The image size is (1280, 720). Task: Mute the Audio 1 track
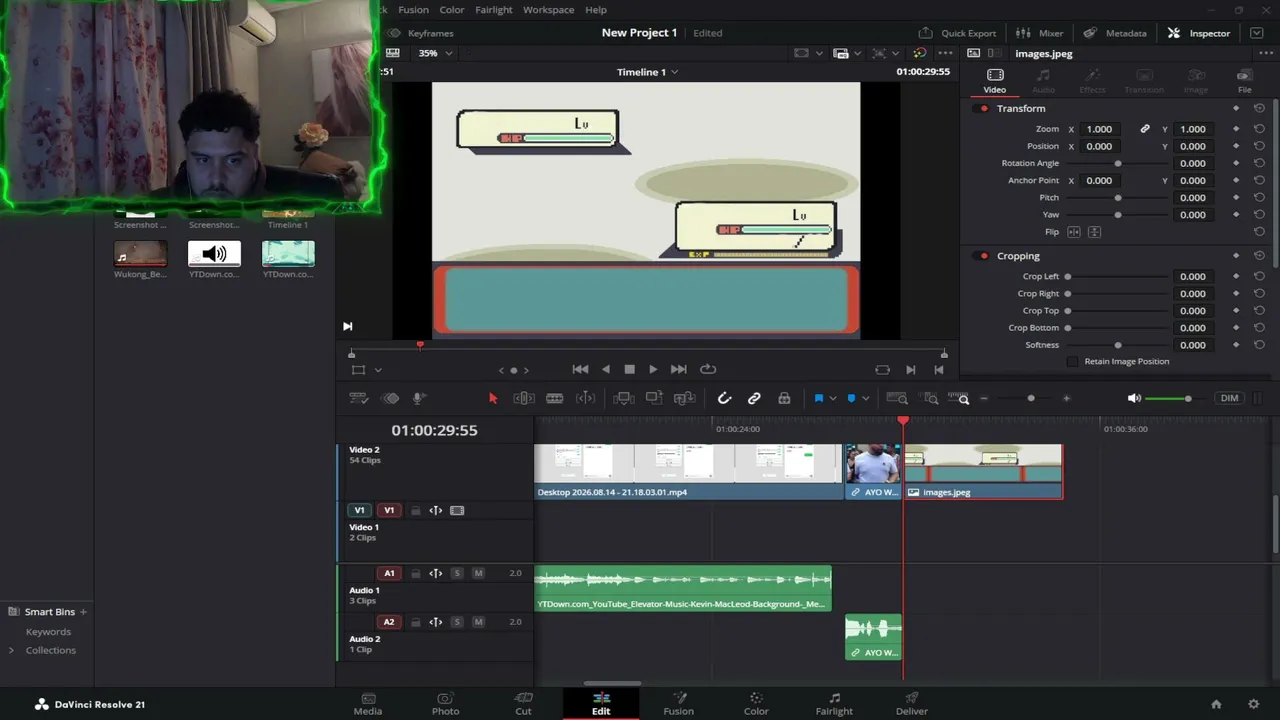[478, 573]
